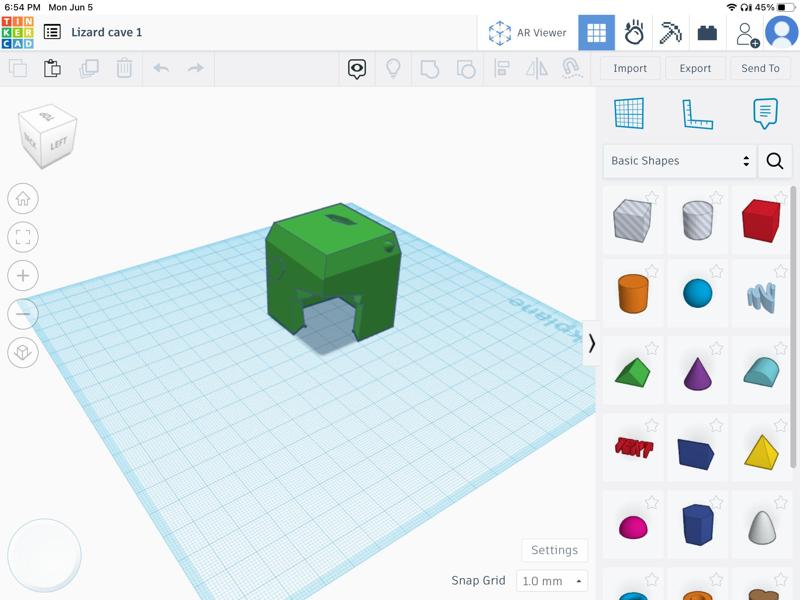The image size is (800, 600).
Task: Pick the gray Paraboloid shape
Action: 762,527
